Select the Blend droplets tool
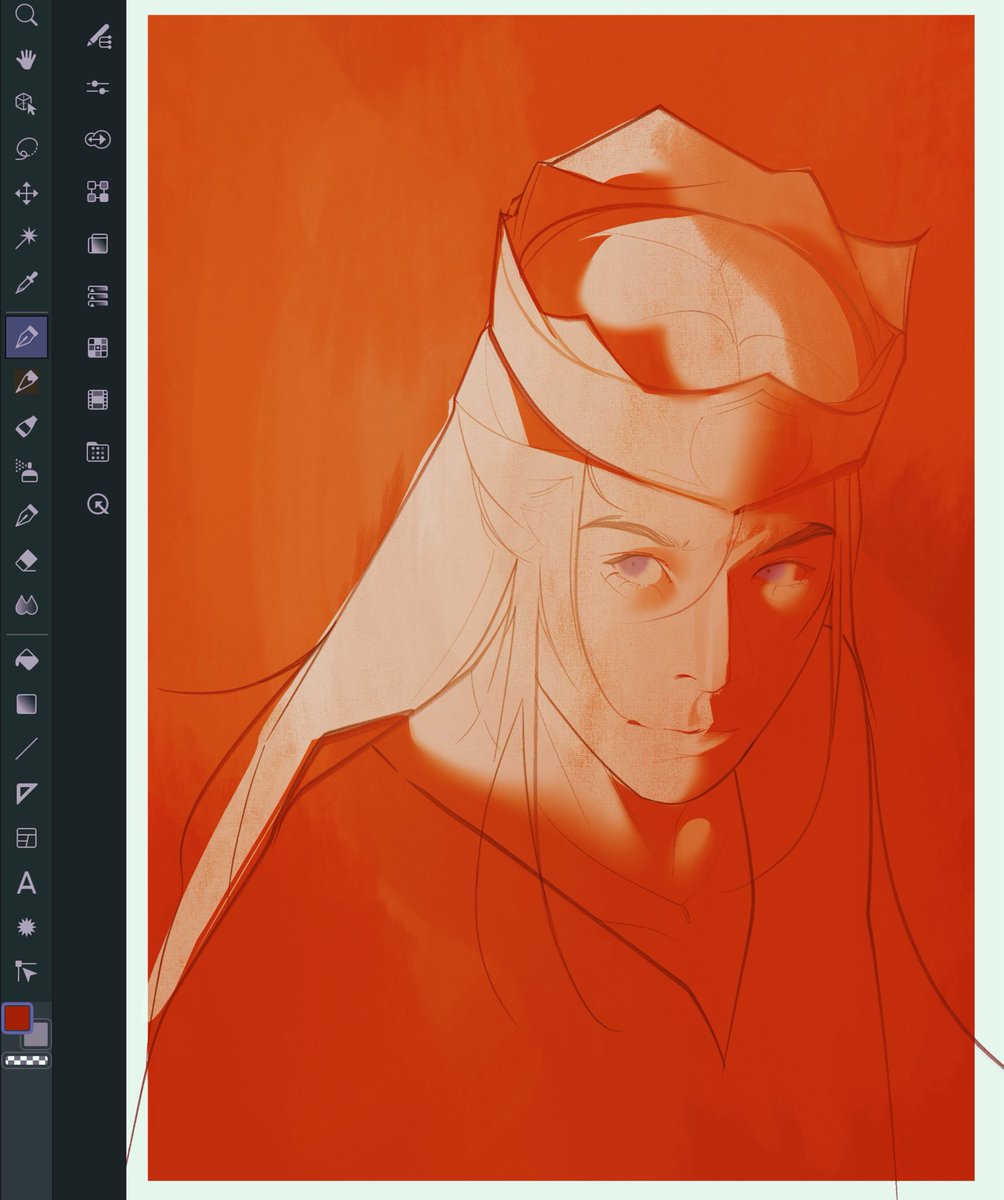 tap(27, 605)
